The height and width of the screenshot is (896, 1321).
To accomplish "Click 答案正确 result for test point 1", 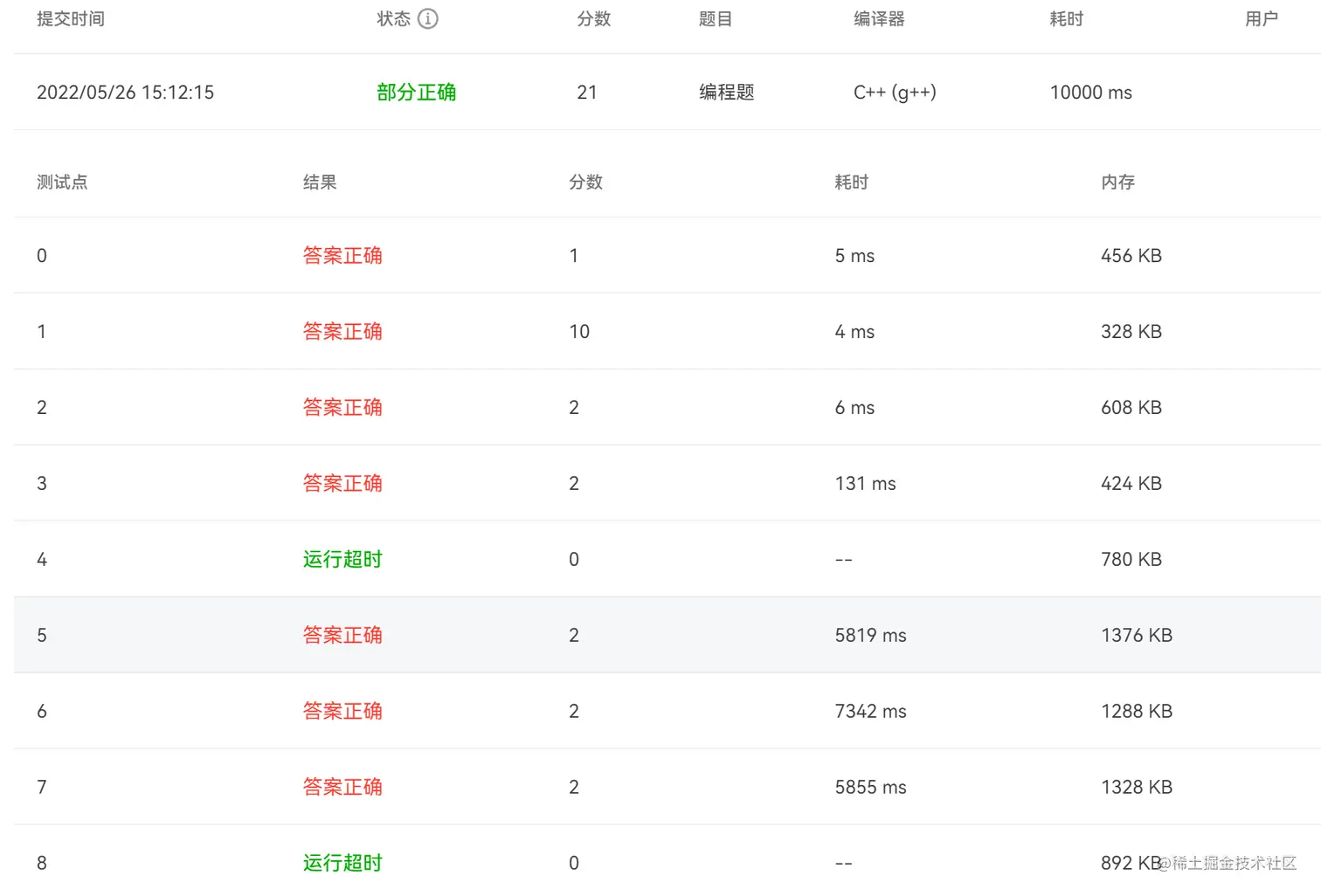I will [x=342, y=331].
